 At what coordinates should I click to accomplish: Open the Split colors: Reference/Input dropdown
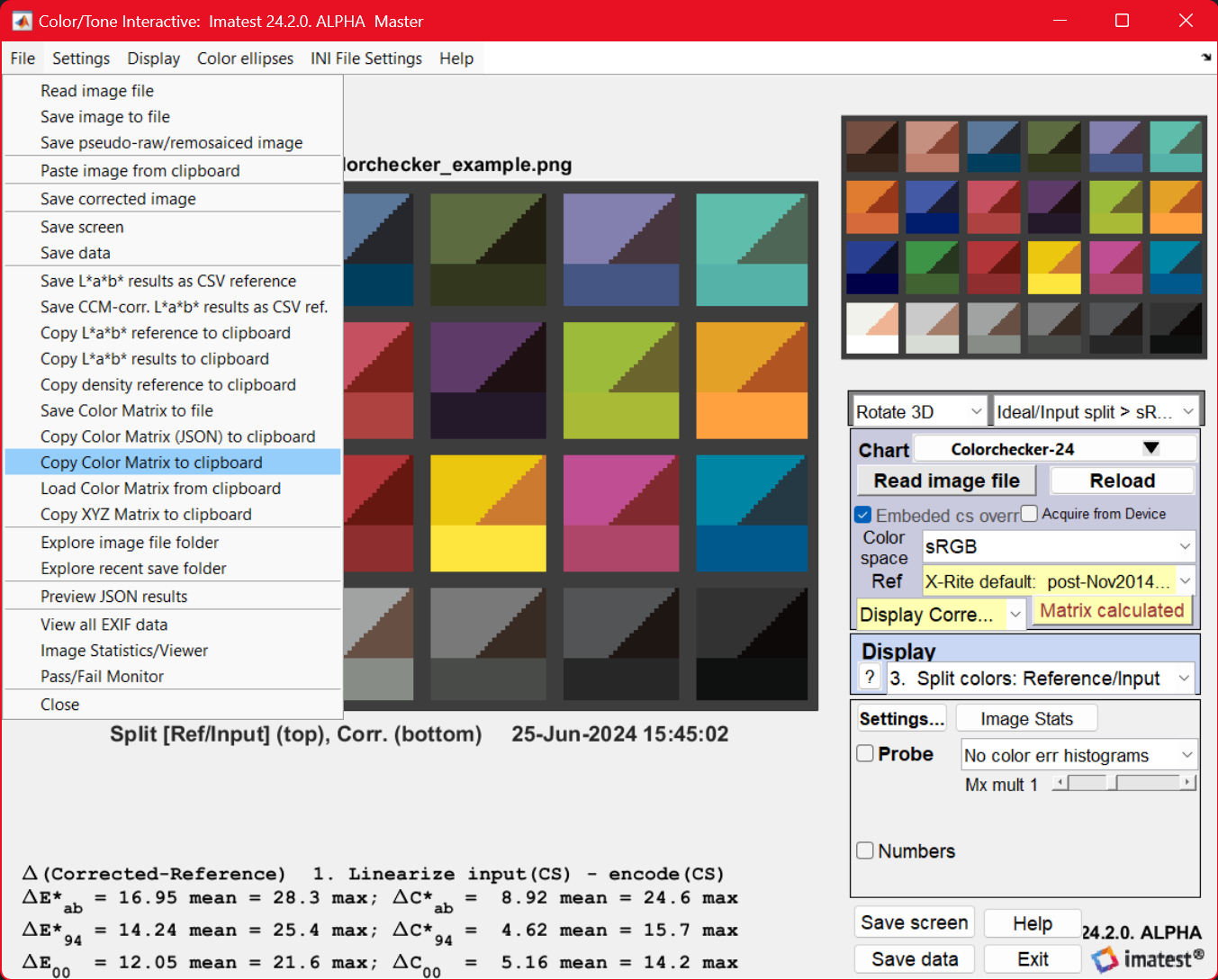1042,678
